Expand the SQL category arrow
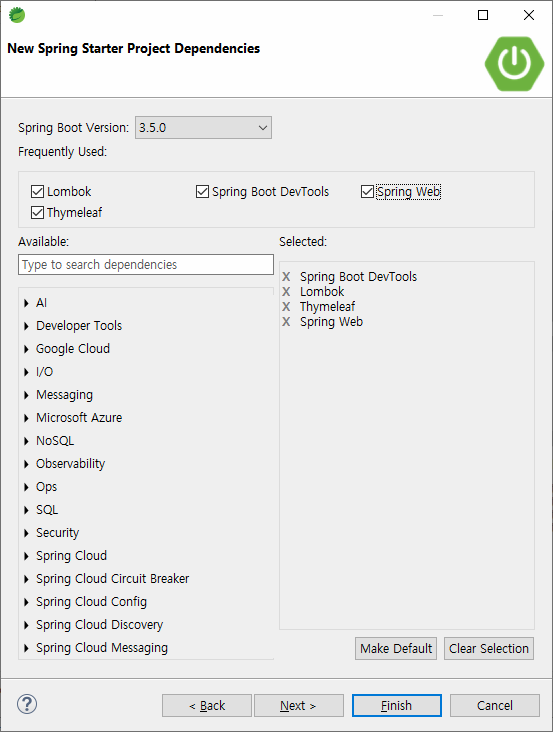The width and height of the screenshot is (553, 732). tap(27, 510)
